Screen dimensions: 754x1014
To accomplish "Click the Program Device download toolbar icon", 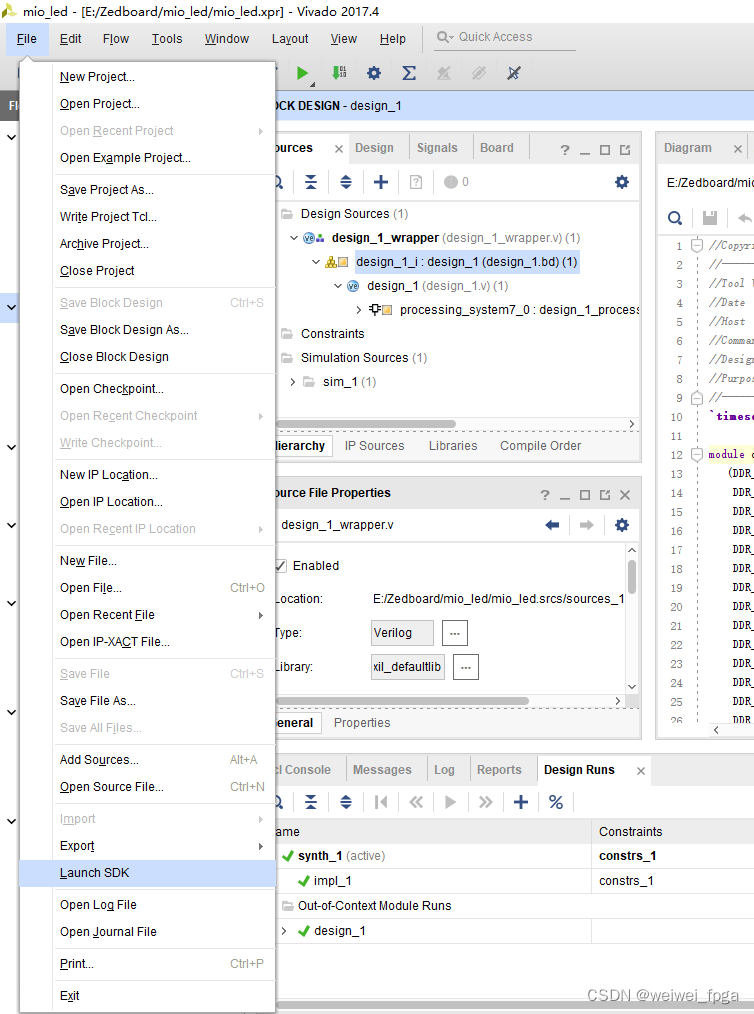I will pyautogui.click(x=339, y=72).
